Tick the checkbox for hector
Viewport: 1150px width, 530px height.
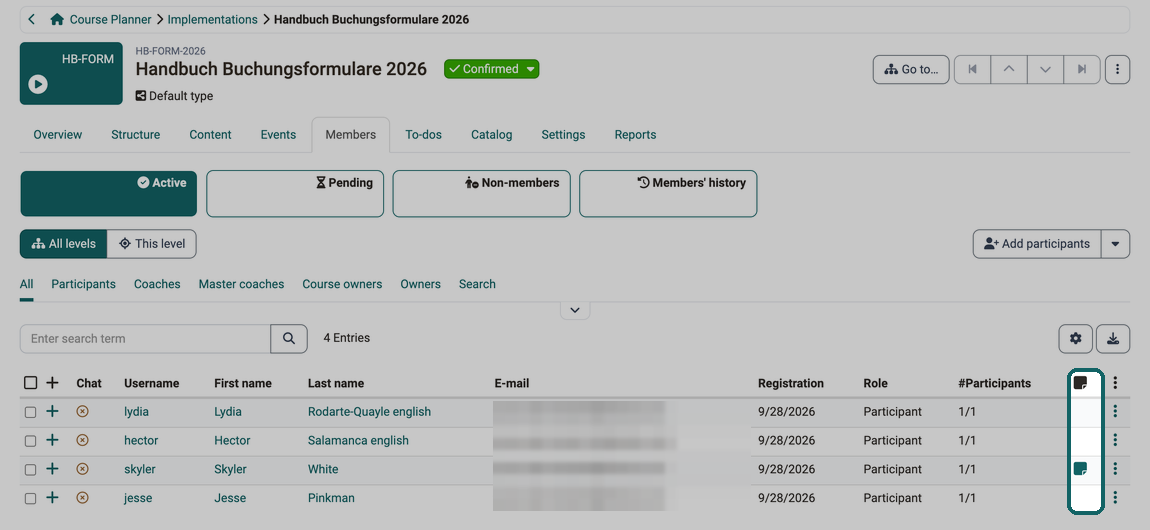[x=30, y=441]
